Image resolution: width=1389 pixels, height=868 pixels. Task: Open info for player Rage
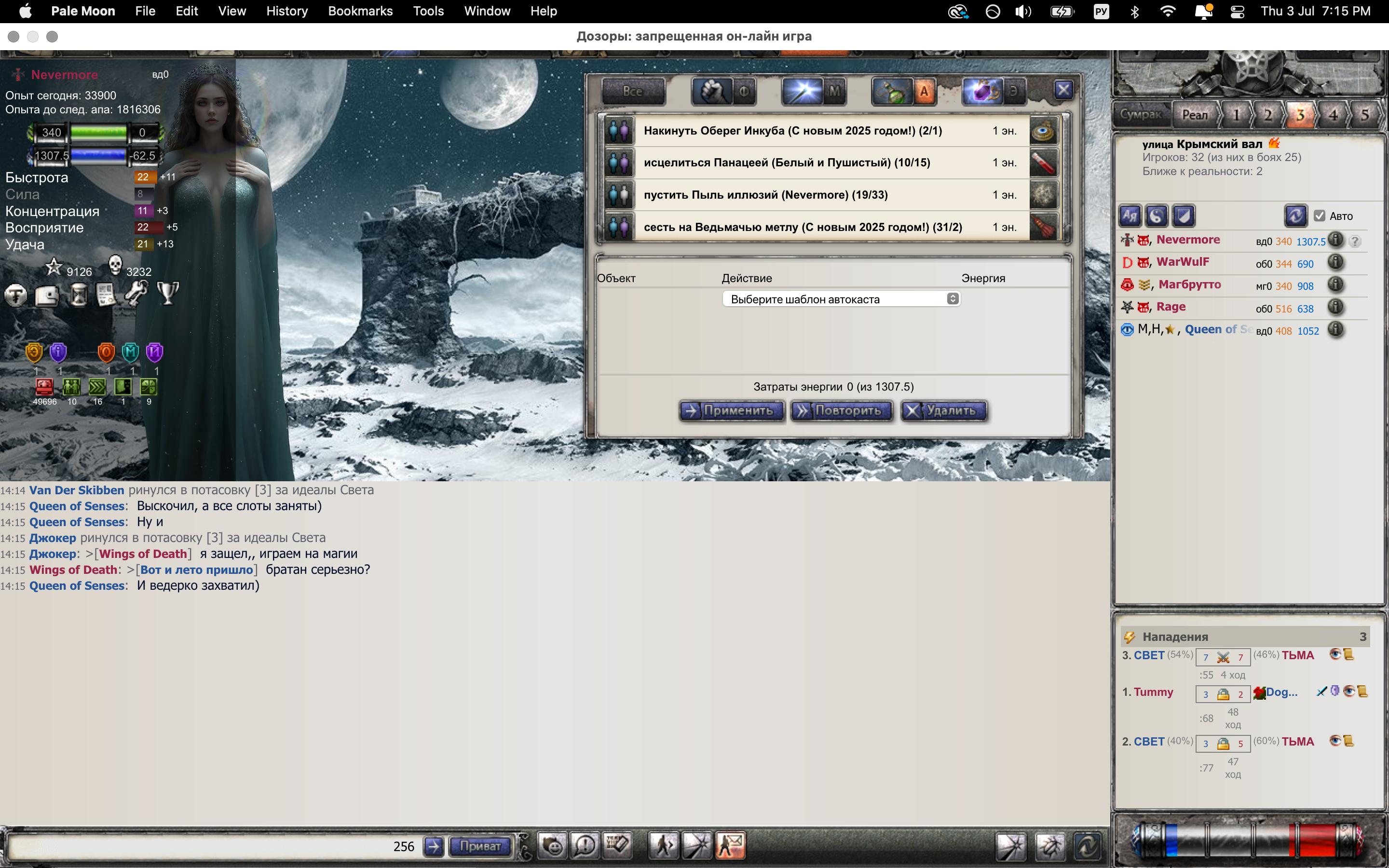1336,307
